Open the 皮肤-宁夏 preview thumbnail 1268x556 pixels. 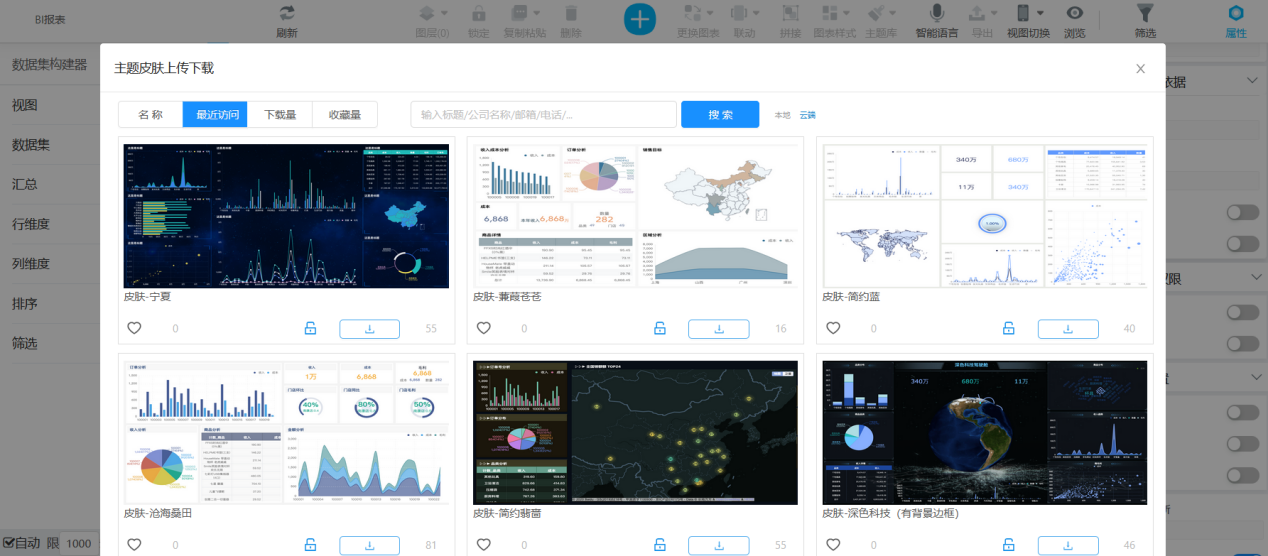tap(286, 216)
